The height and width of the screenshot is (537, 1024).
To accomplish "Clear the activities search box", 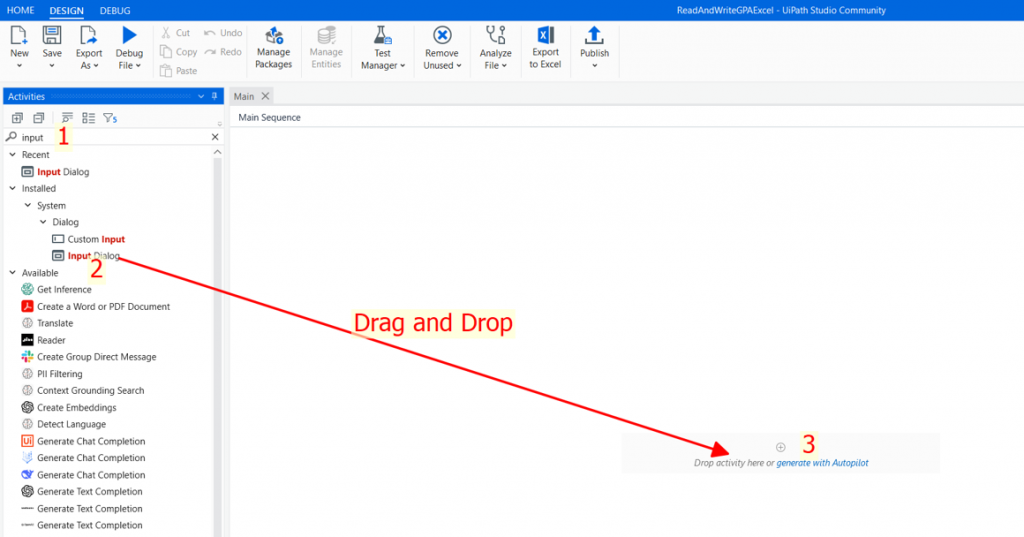I will [215, 137].
